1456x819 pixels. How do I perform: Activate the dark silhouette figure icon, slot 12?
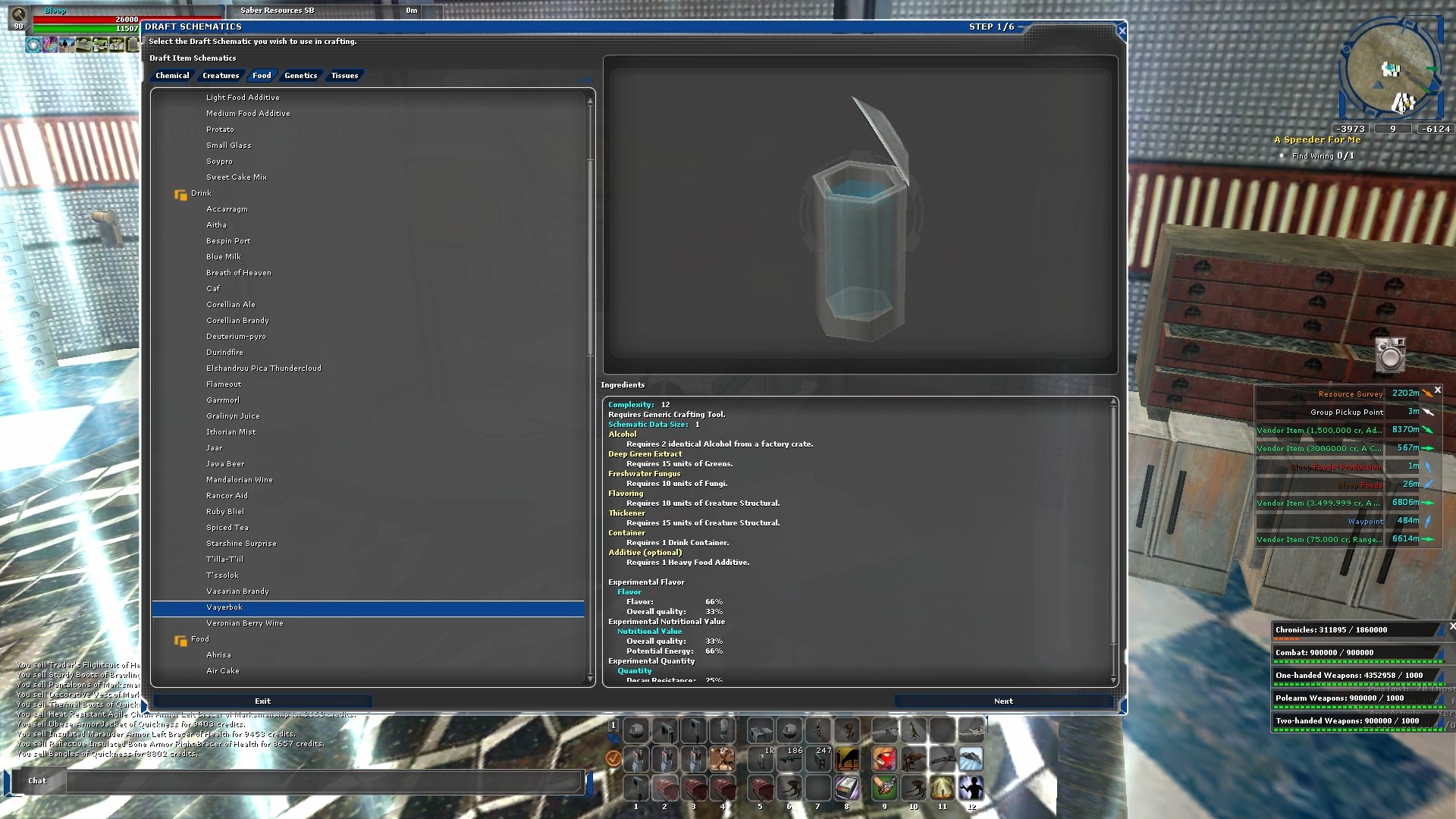click(x=971, y=788)
